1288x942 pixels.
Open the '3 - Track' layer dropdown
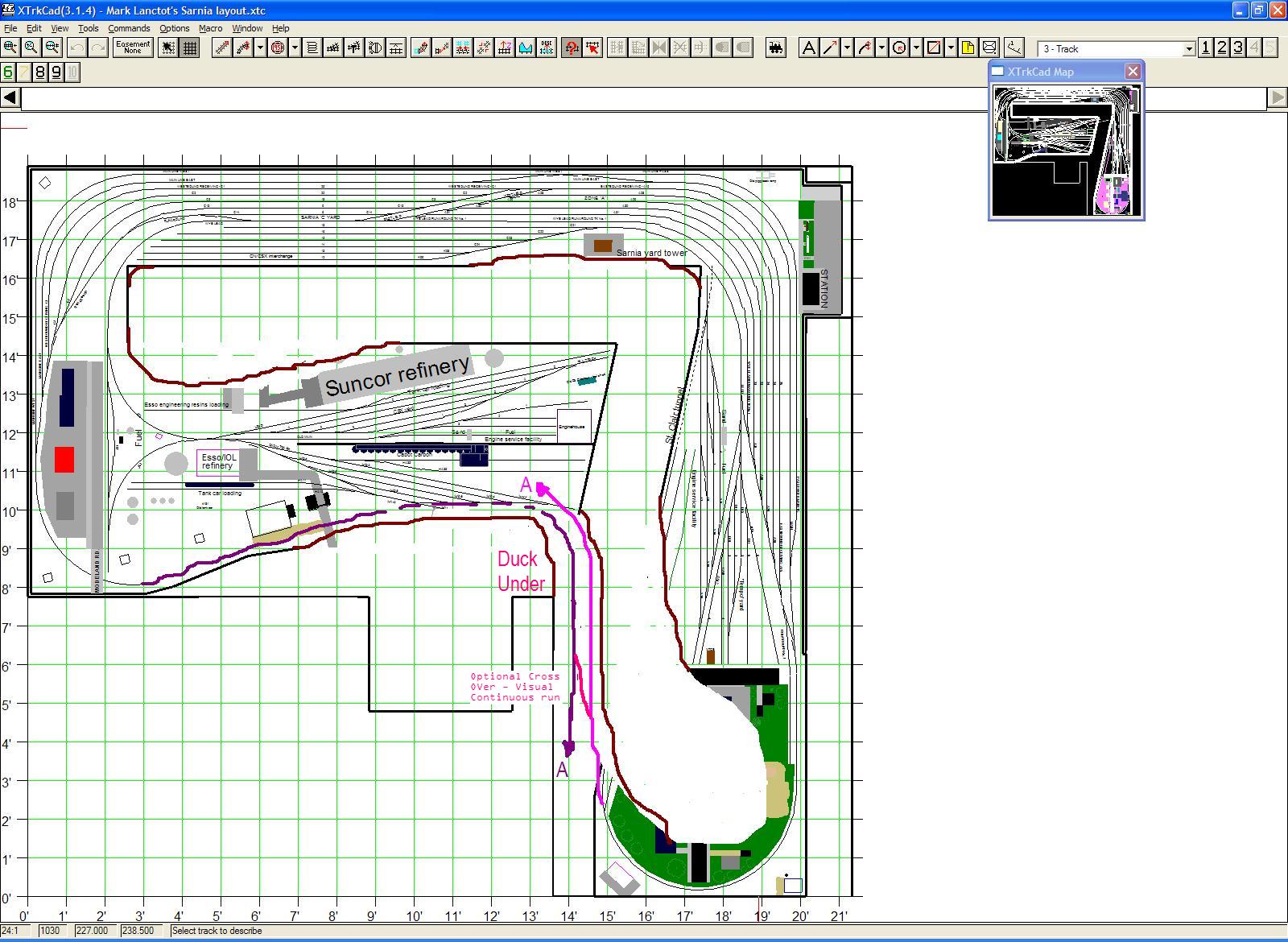[x=1188, y=49]
